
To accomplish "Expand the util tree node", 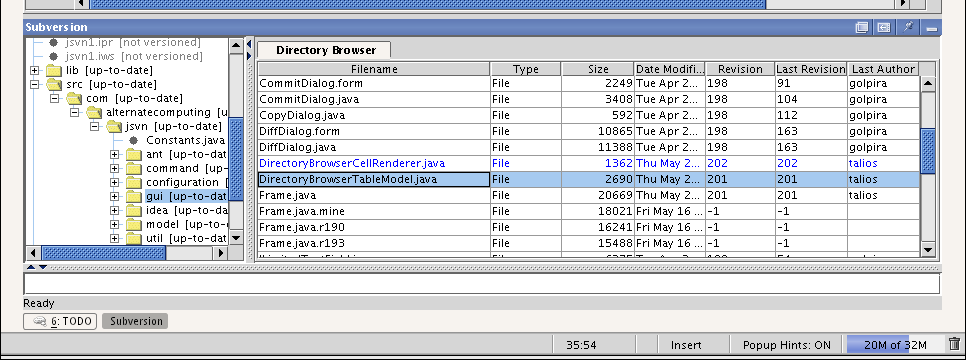I will click(115, 239).
